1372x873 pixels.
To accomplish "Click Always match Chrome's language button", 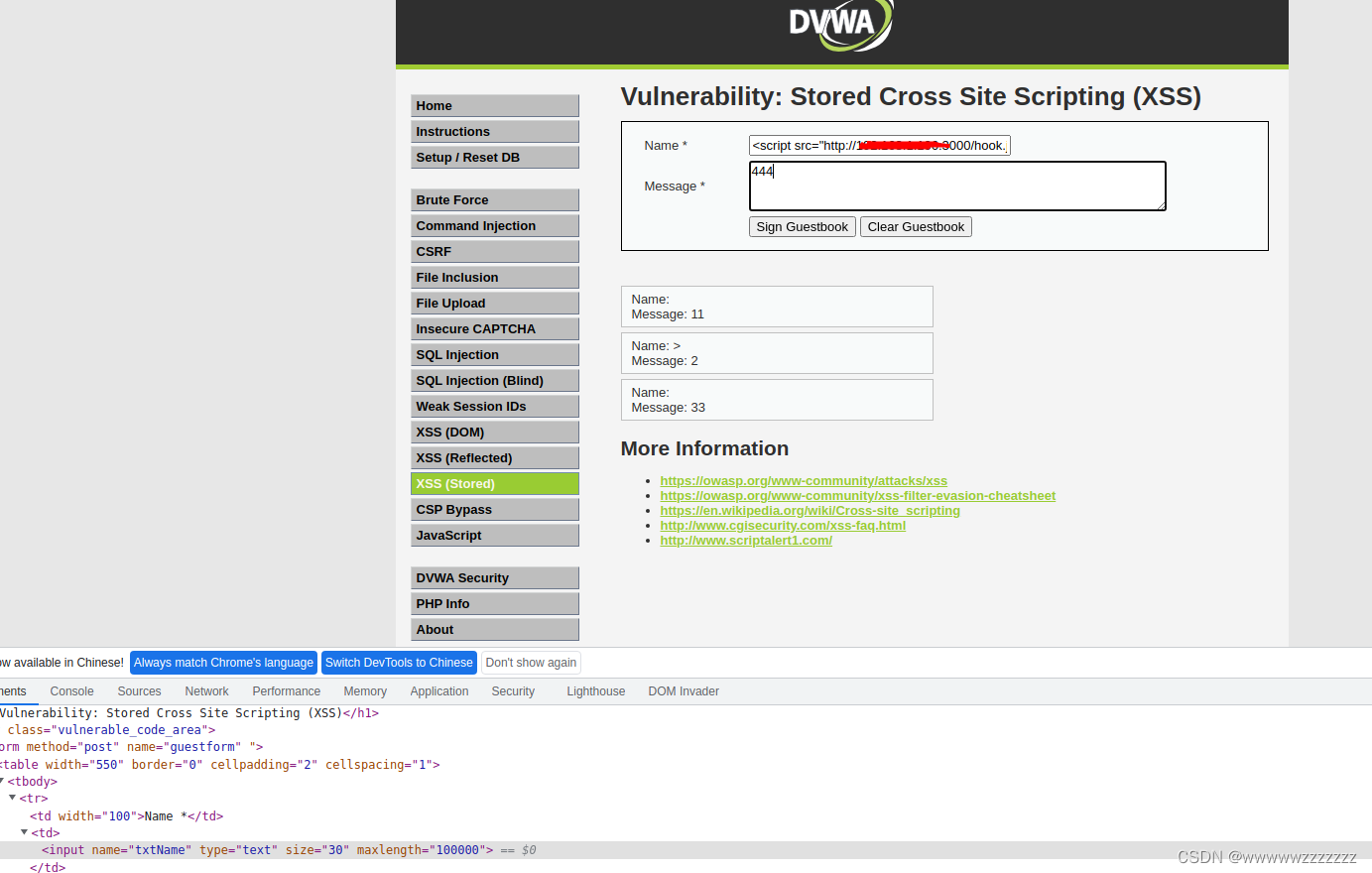I will pos(223,663).
